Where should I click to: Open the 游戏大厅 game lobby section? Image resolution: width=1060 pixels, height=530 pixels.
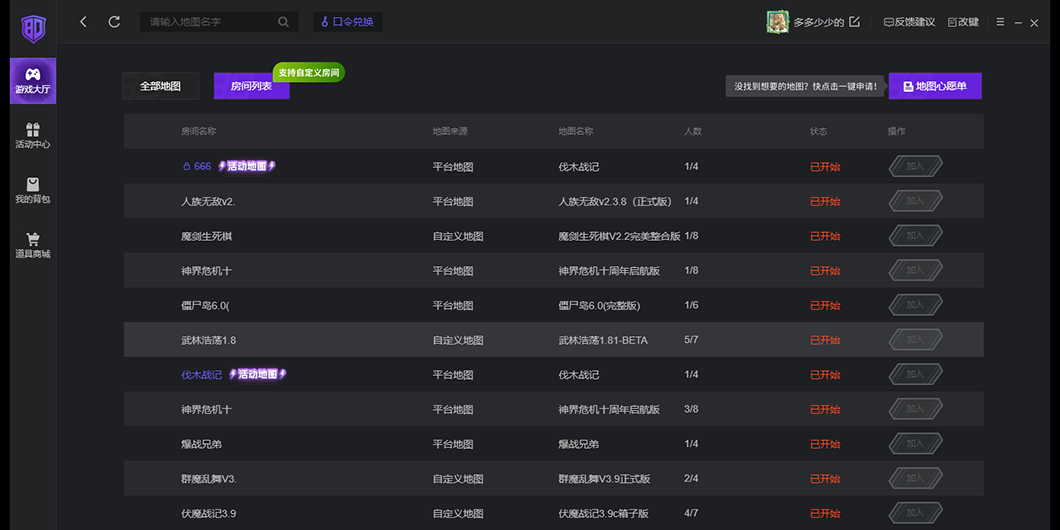[32, 81]
